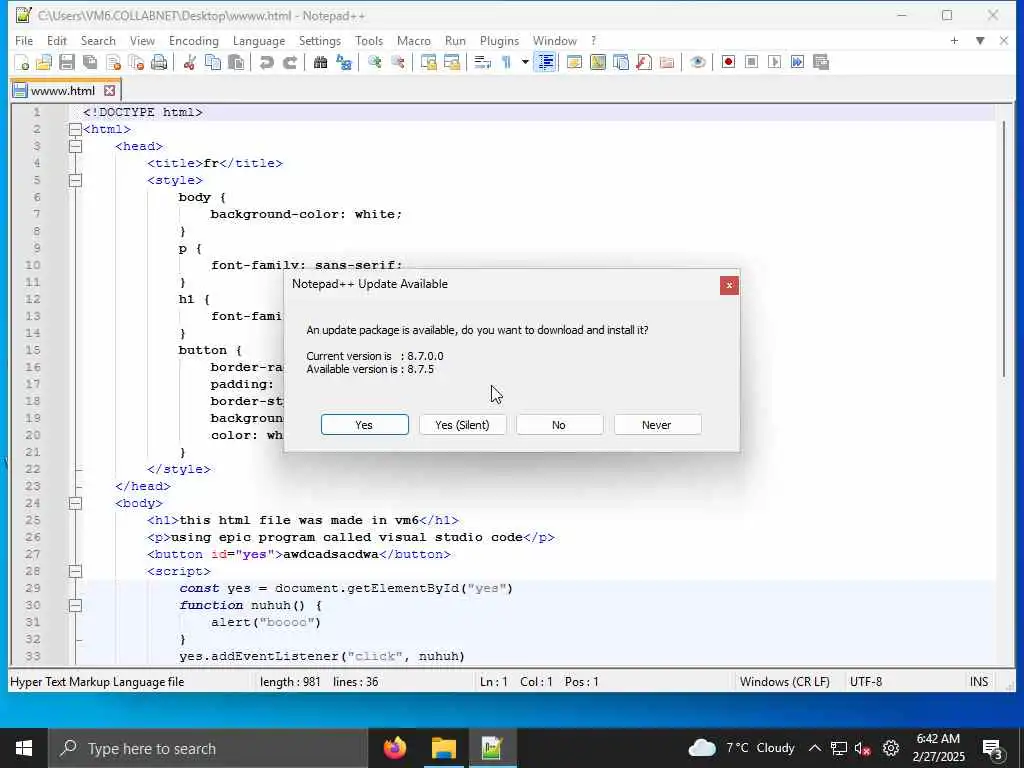The height and width of the screenshot is (768, 1024).
Task: Click the Close All documents toolbar icon
Action: [x=136, y=63]
